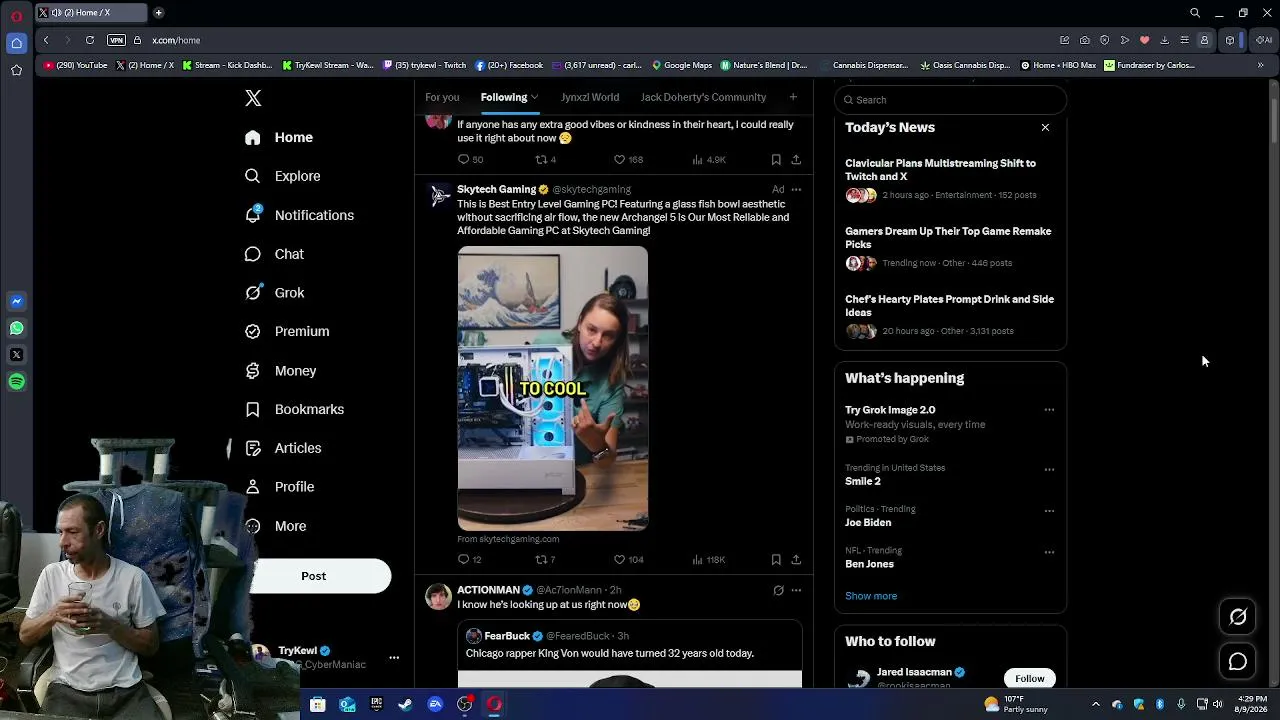
Task: Close the Today's News panel
Action: (x=1045, y=127)
